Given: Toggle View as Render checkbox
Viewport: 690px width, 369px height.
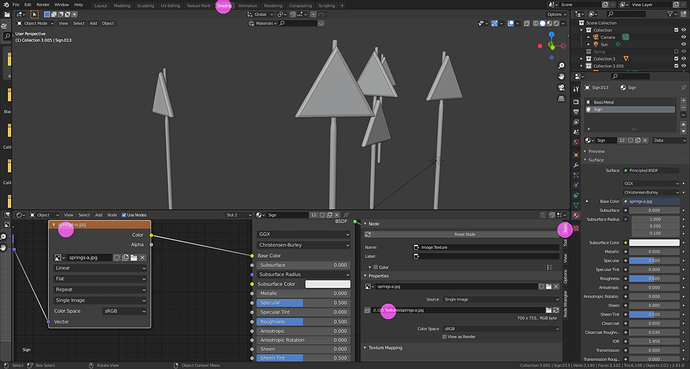Looking at the screenshot, I should coord(444,337).
